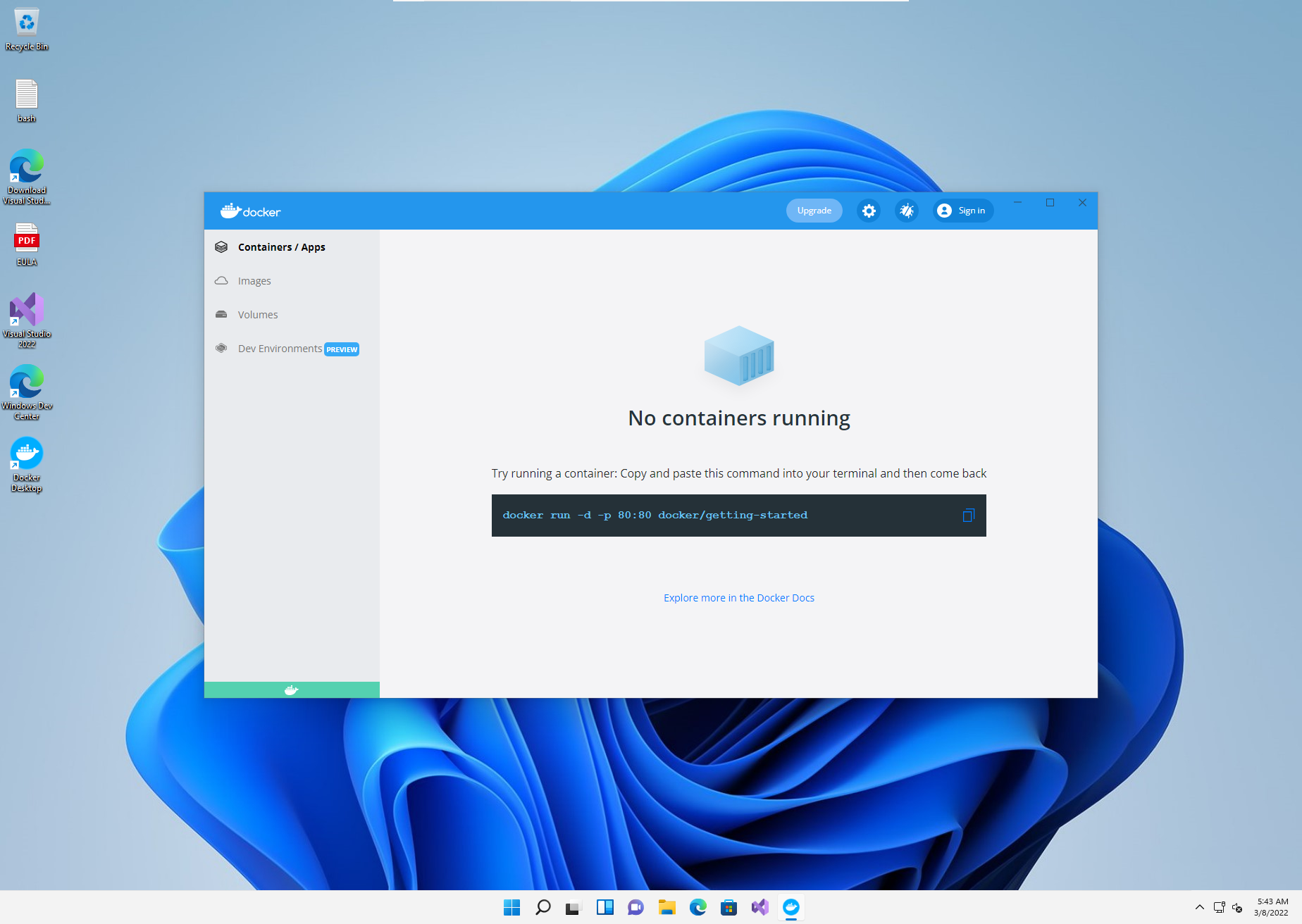Image resolution: width=1302 pixels, height=924 pixels.
Task: Click the whale status icon in green bar
Action: [x=291, y=690]
